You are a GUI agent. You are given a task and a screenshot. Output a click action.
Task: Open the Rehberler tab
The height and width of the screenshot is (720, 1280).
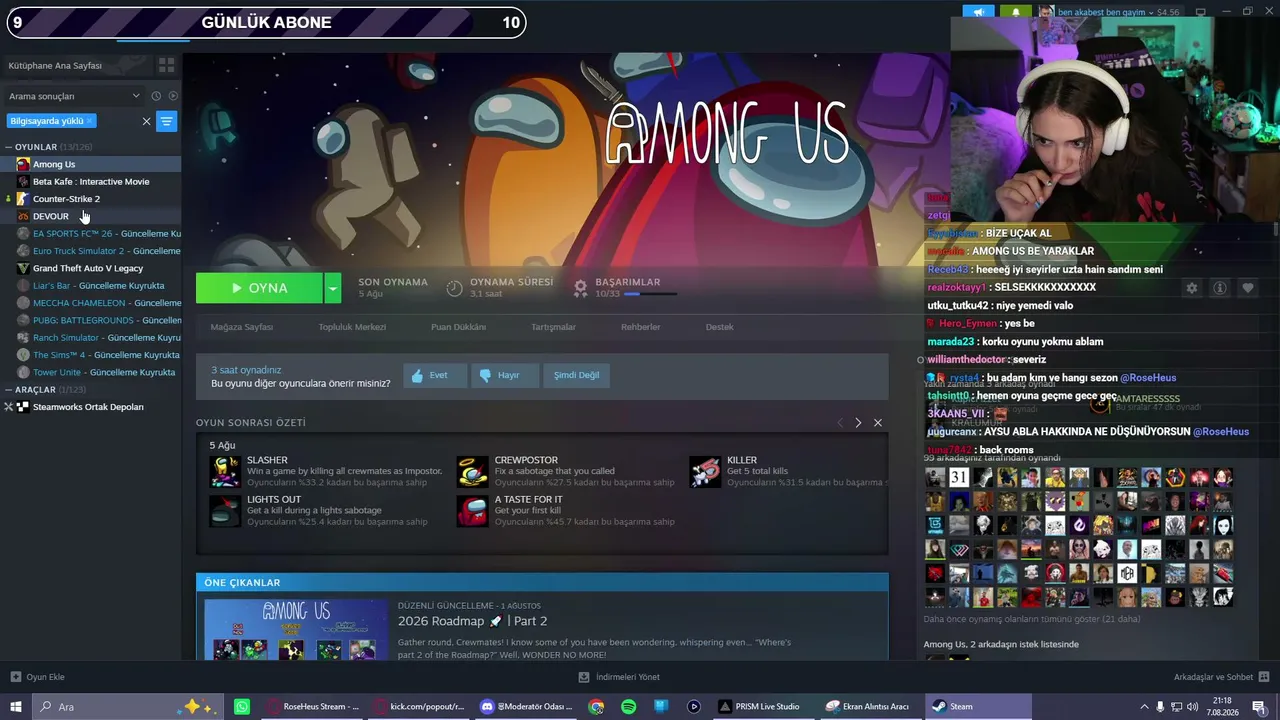pos(640,327)
